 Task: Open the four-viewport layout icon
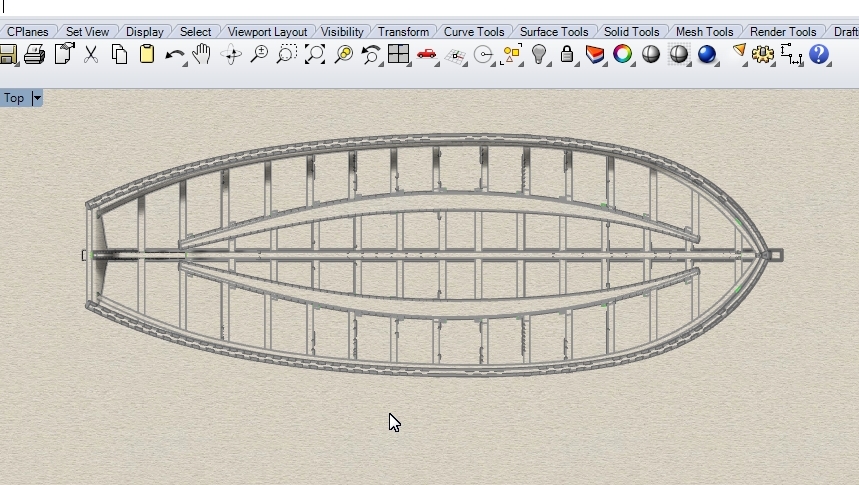[399, 54]
